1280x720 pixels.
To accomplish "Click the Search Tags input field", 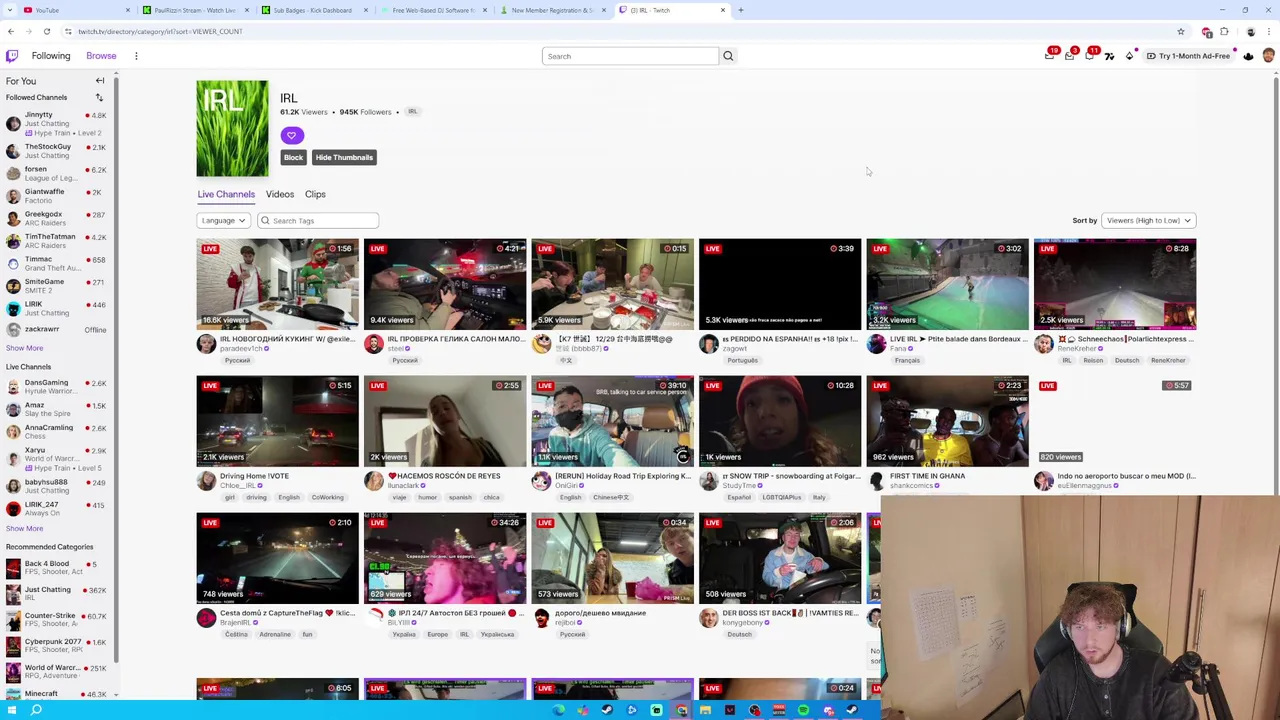I will click(318, 220).
